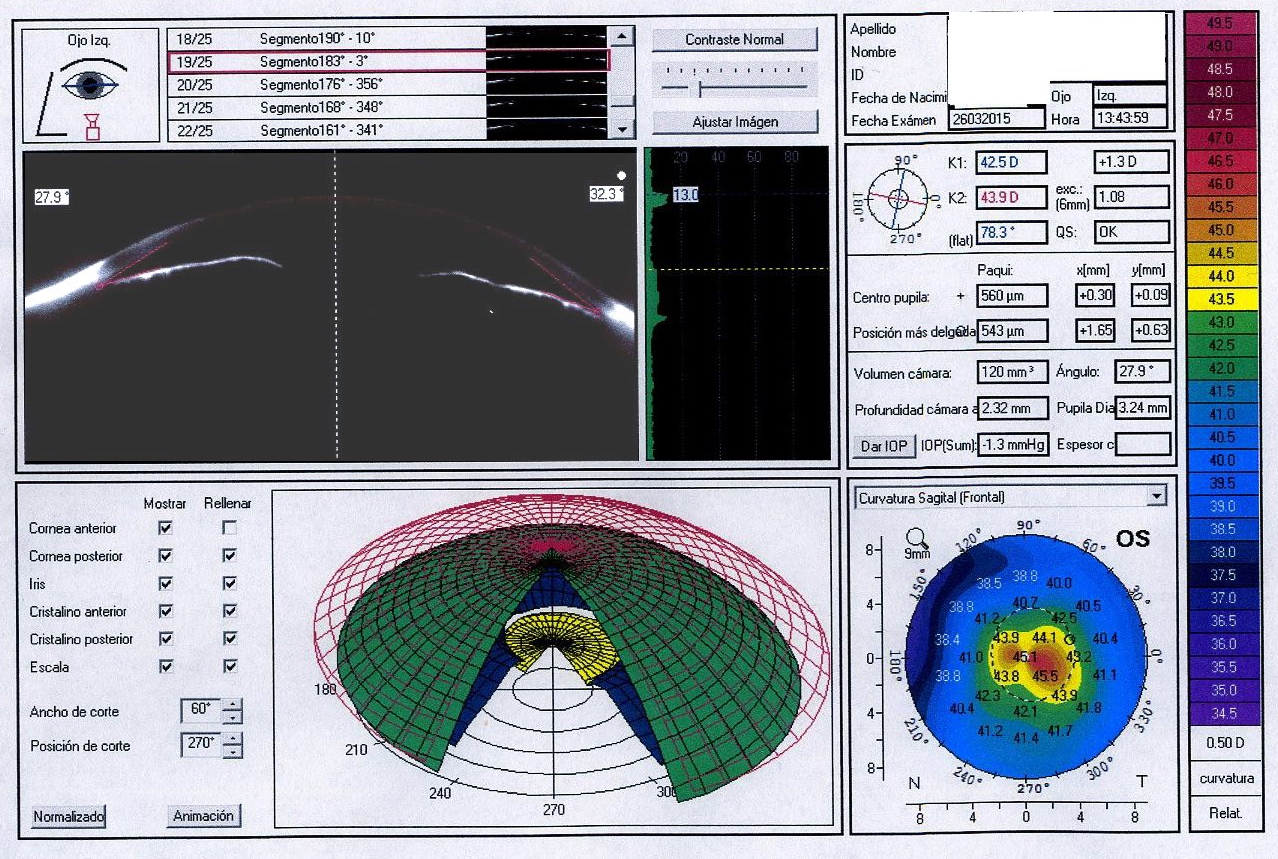Select Segmento 176° - 356° row

point(320,85)
